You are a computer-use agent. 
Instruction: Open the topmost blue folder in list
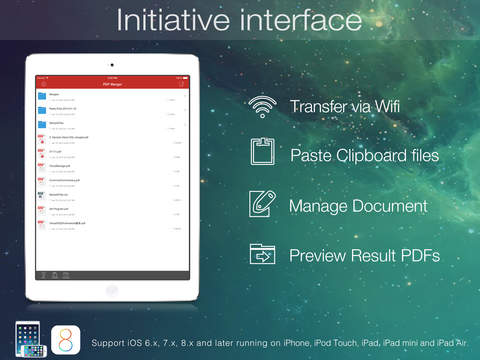(x=42, y=96)
